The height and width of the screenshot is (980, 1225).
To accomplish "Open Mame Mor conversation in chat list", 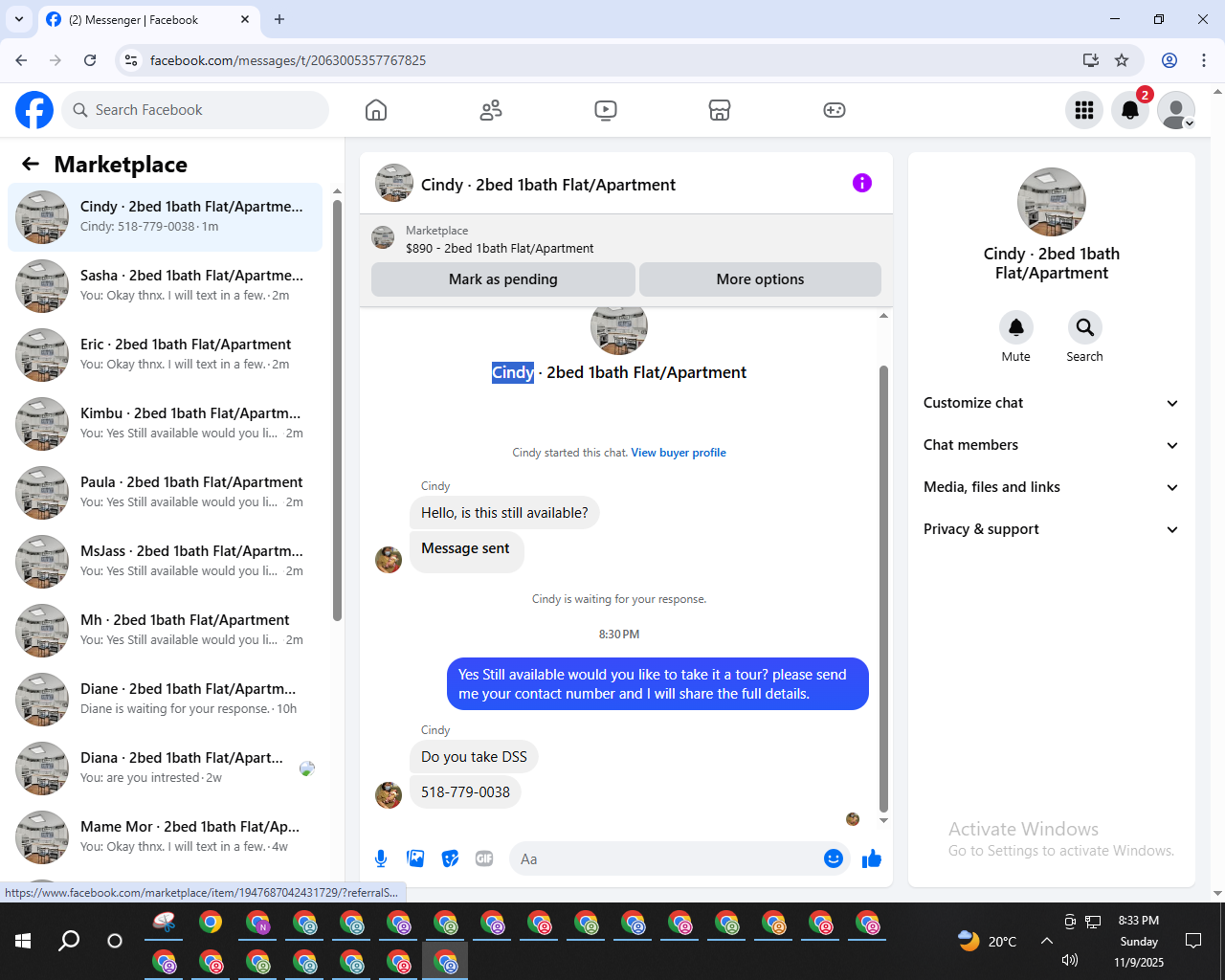I will pos(166,837).
